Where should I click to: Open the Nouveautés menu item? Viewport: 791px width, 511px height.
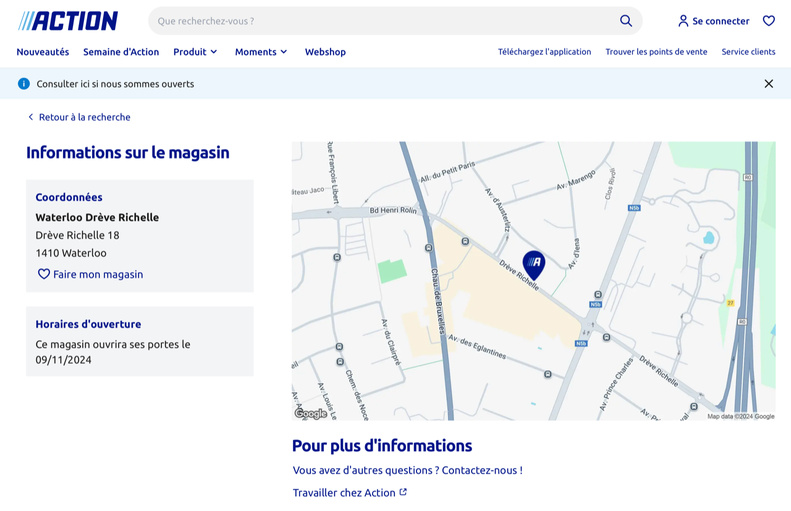pos(43,52)
